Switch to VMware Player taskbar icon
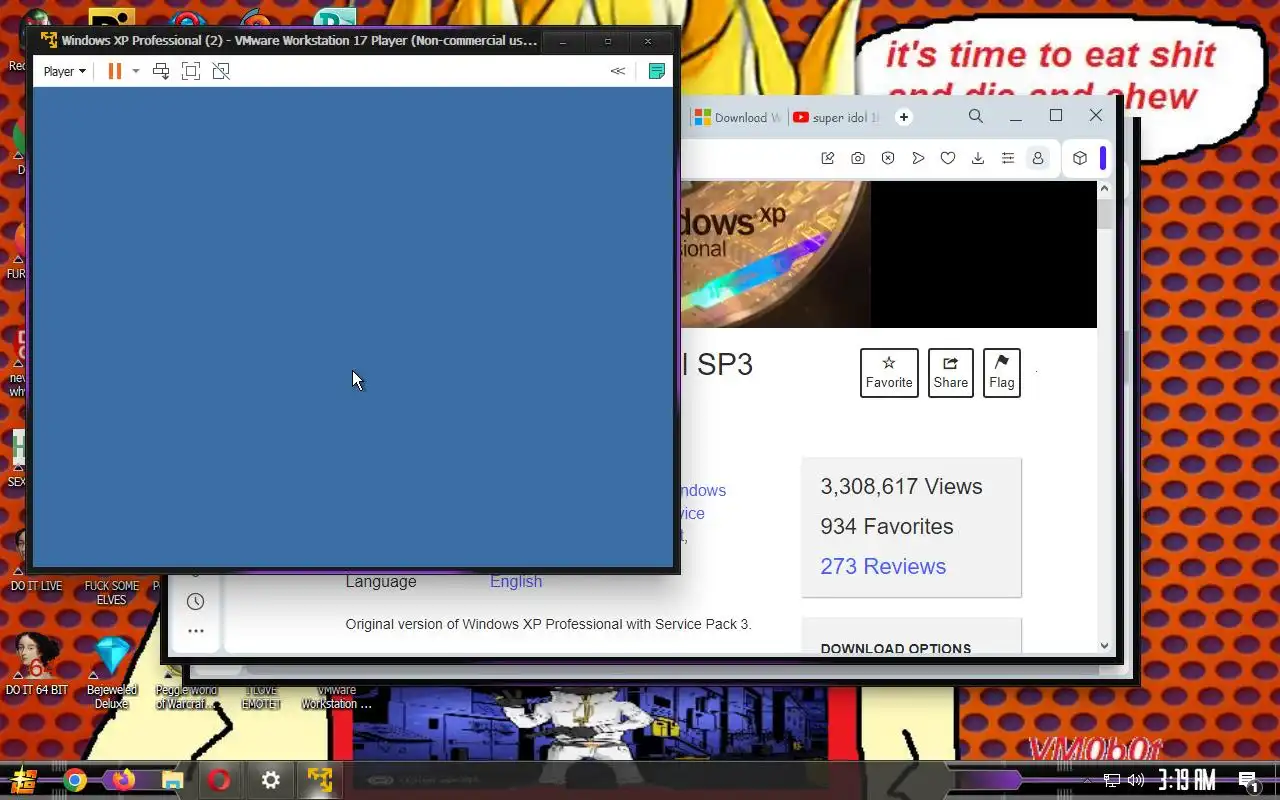The height and width of the screenshot is (800, 1280). (x=320, y=780)
